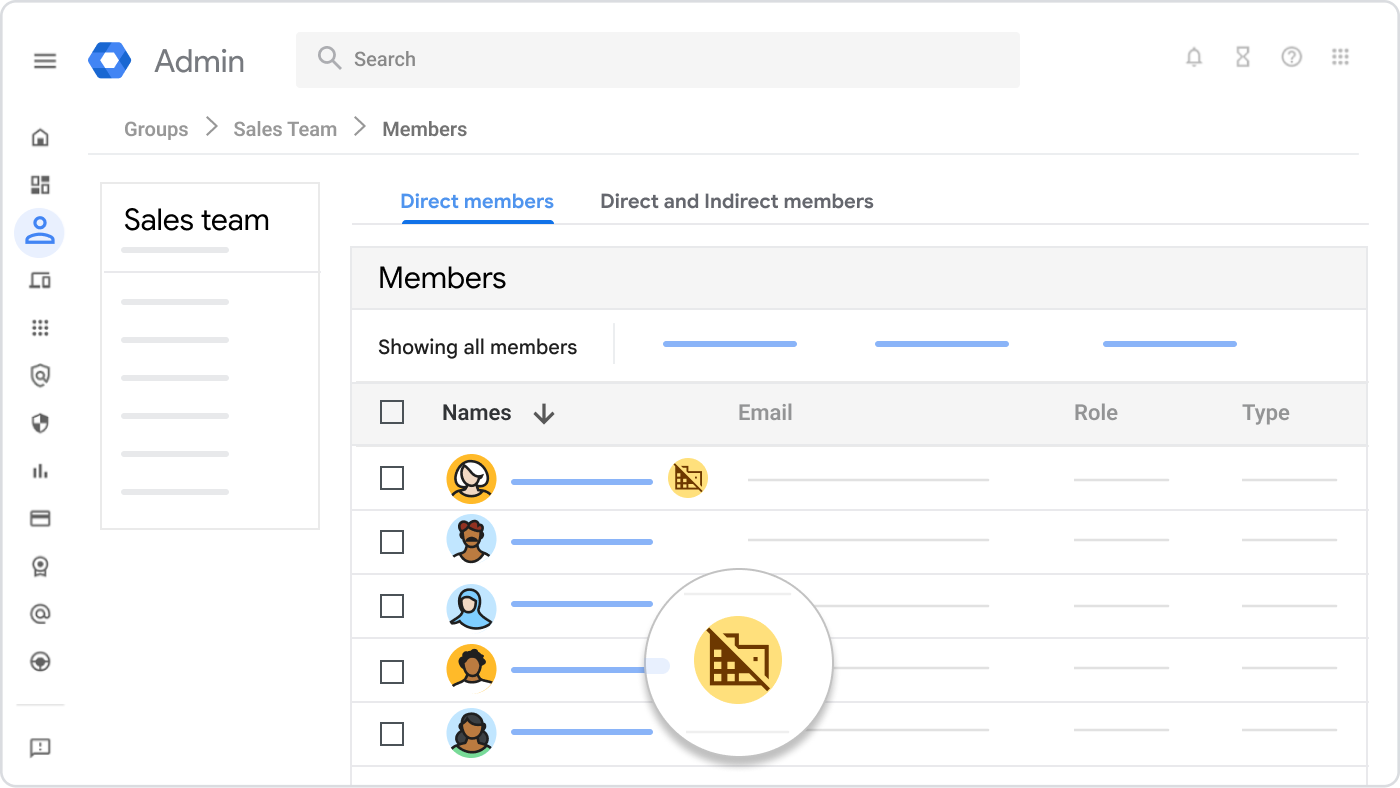1400x788 pixels.
Task: Click the hourglass tasks icon
Action: pos(1243,58)
